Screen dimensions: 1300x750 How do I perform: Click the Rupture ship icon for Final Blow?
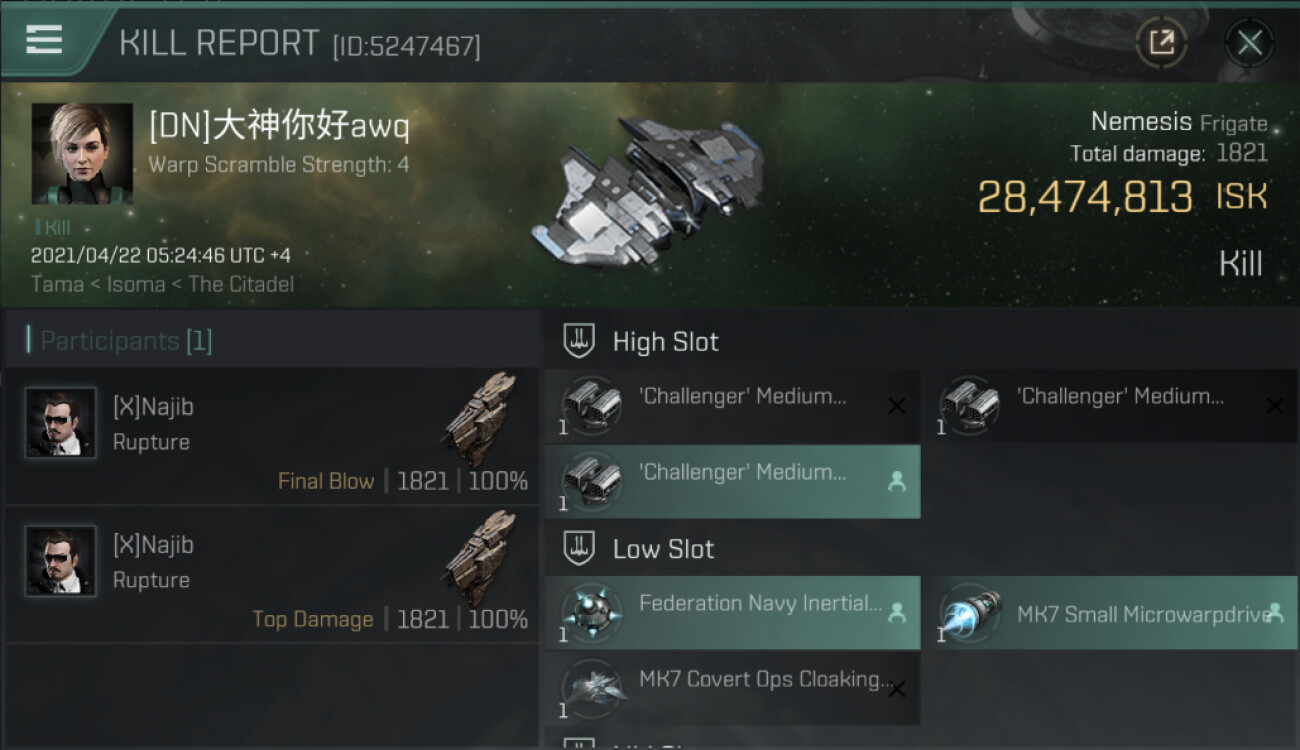tap(480, 418)
